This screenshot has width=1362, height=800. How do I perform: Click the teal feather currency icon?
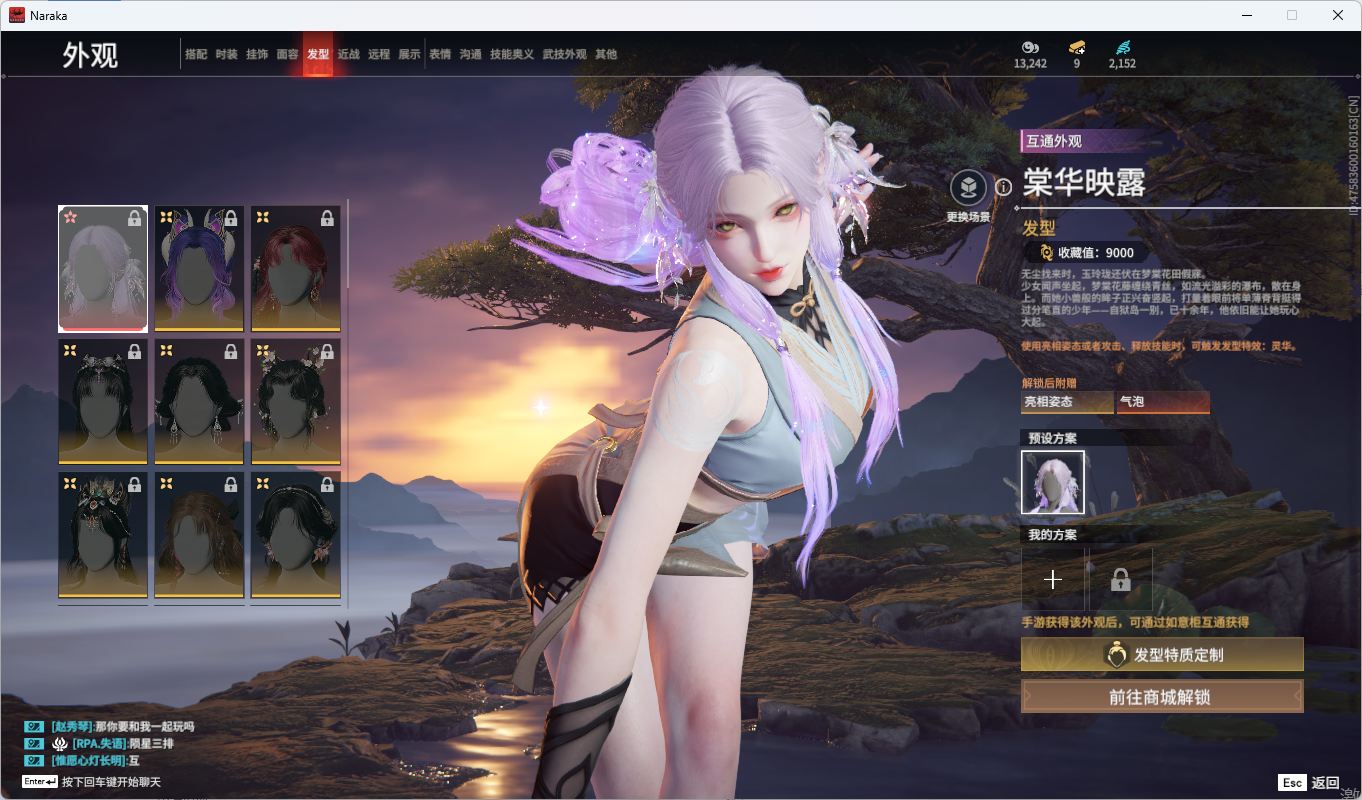coord(1122,47)
